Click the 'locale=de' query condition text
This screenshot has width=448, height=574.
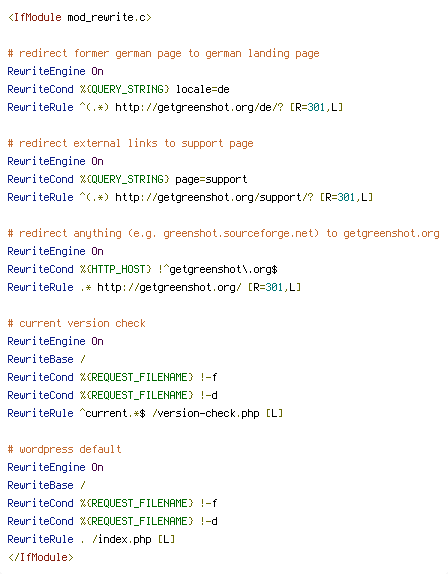click(x=203, y=89)
